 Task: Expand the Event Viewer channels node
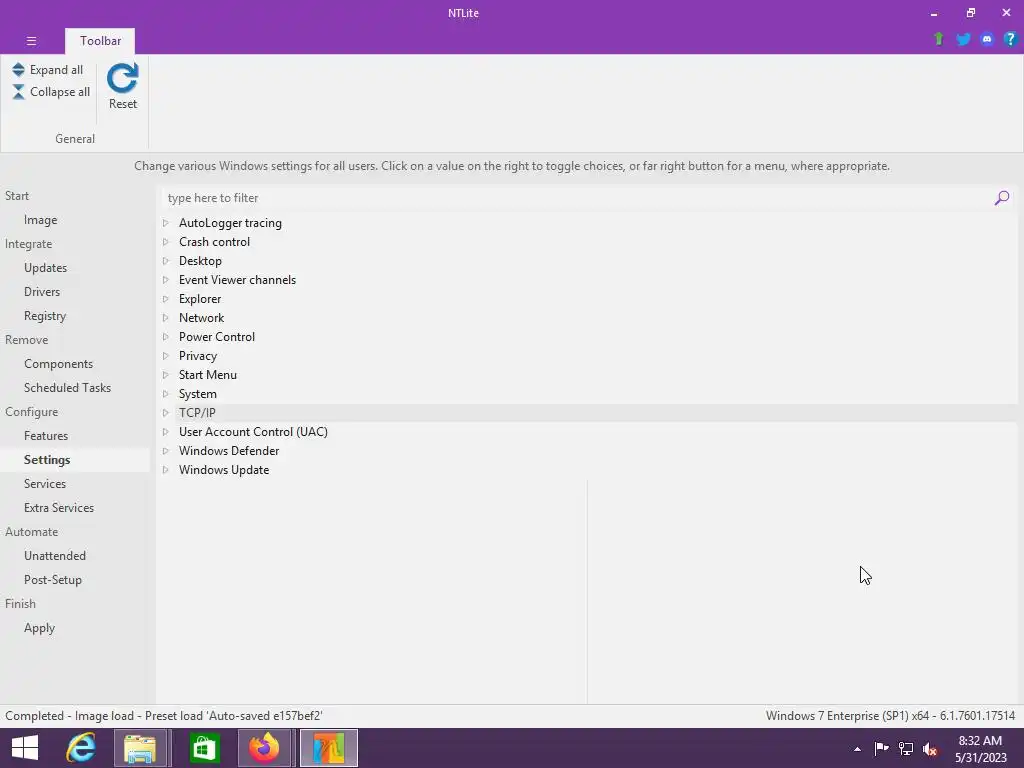[x=166, y=280]
